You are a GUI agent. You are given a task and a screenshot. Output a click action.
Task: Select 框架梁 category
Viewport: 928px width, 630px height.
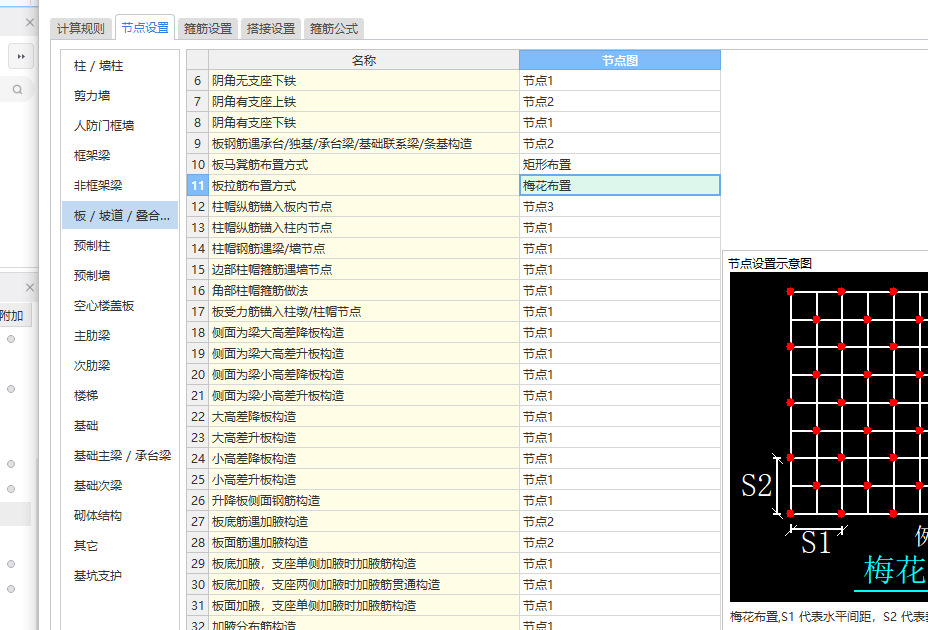(x=120, y=155)
